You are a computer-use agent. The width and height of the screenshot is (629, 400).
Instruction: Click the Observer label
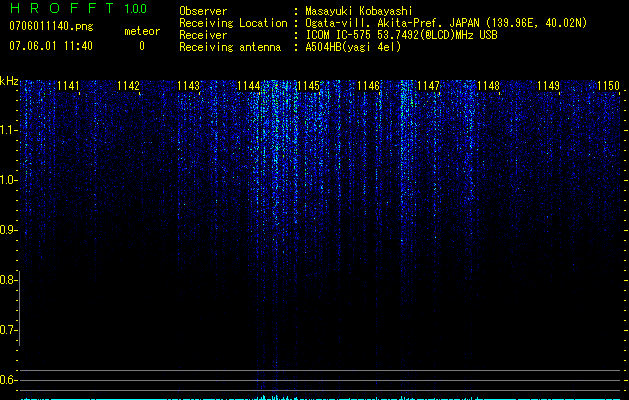203,11
